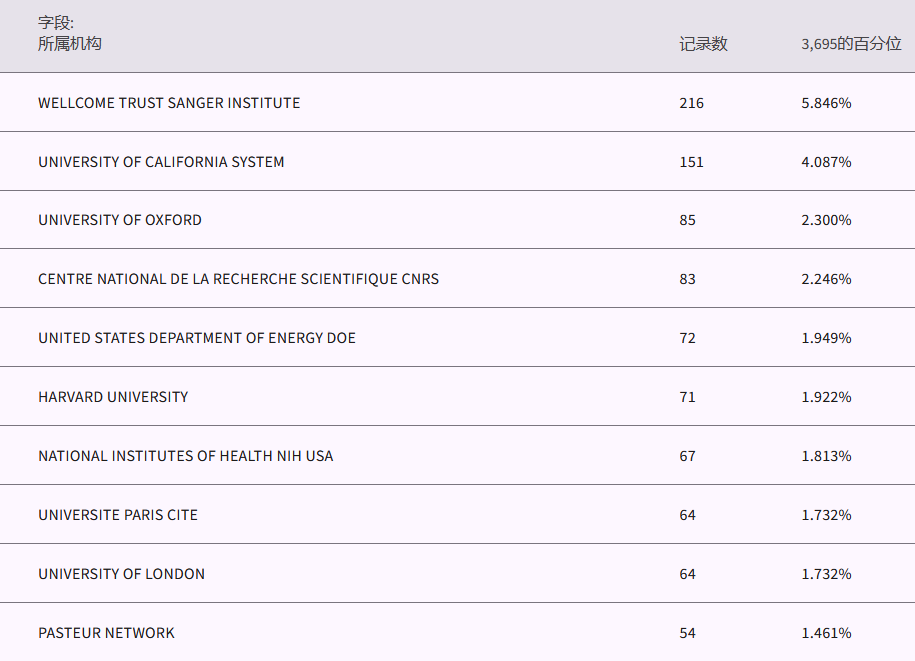The height and width of the screenshot is (661, 915).
Task: Click the 所属机构 field header
Action: click(x=70, y=44)
